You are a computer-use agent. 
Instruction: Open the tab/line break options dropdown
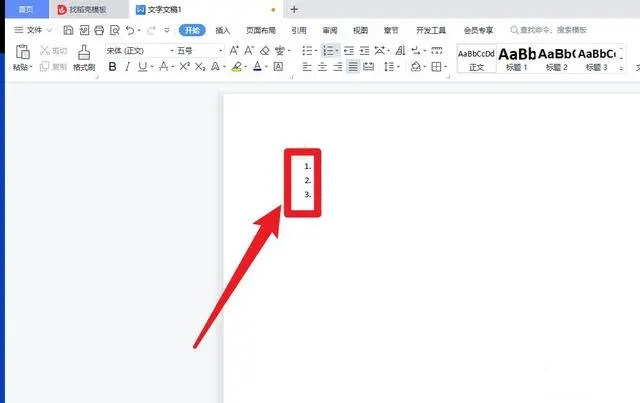pyautogui.click(x=424, y=51)
